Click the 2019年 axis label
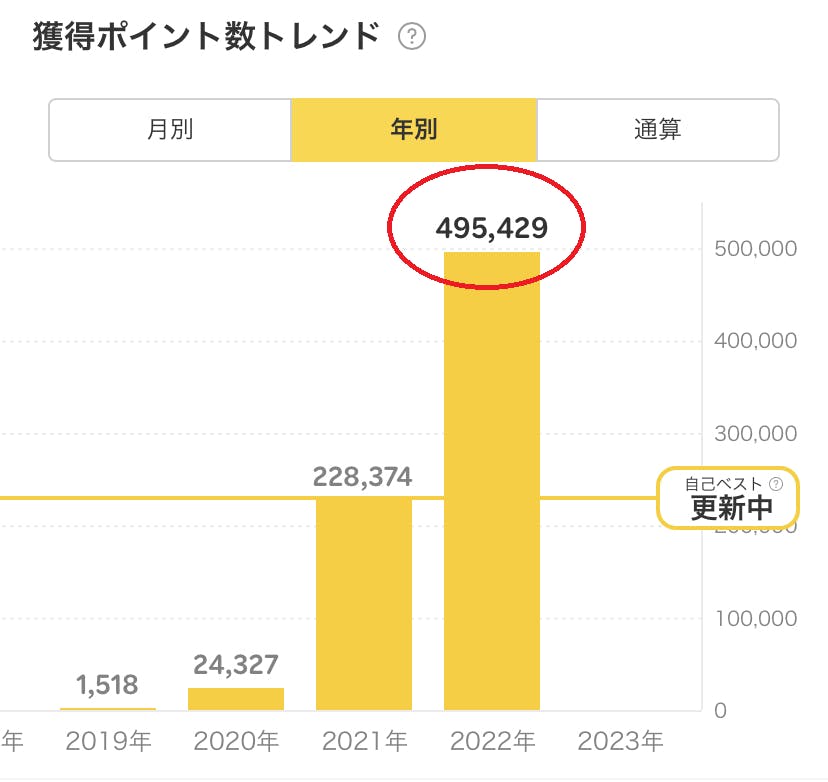This screenshot has height=782, width=828. click(x=108, y=741)
